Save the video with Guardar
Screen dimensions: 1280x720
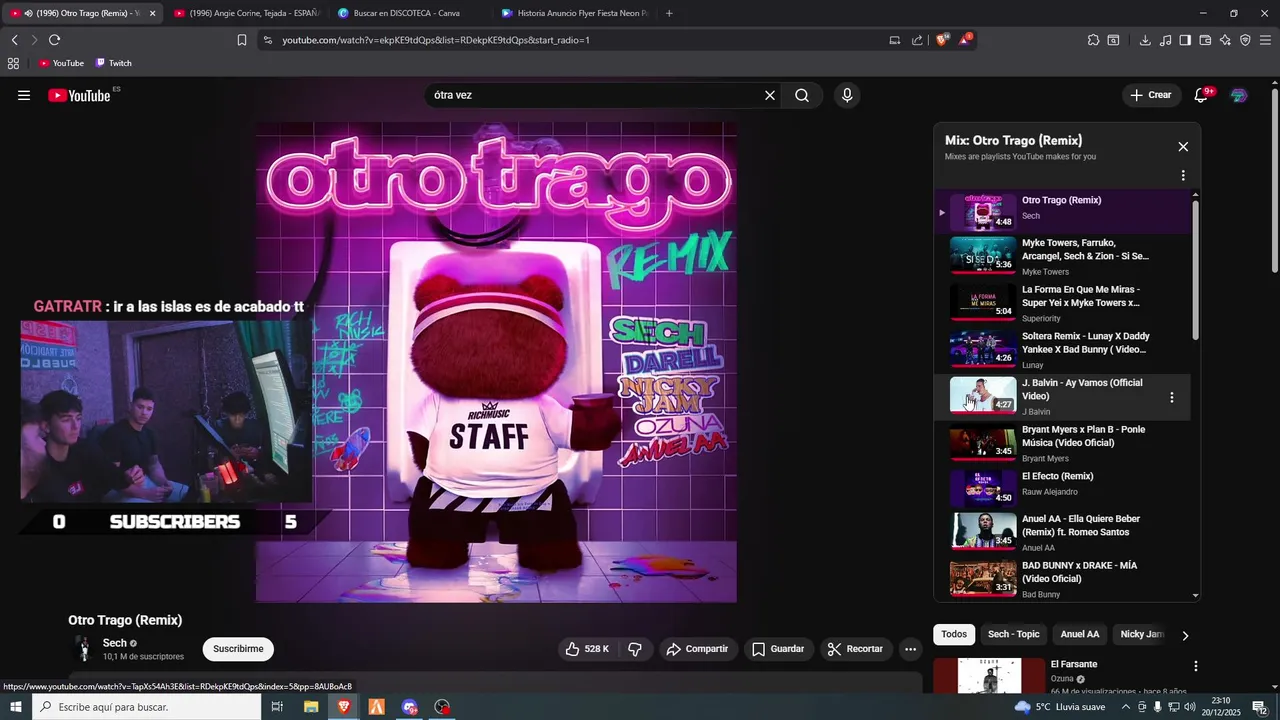777,649
